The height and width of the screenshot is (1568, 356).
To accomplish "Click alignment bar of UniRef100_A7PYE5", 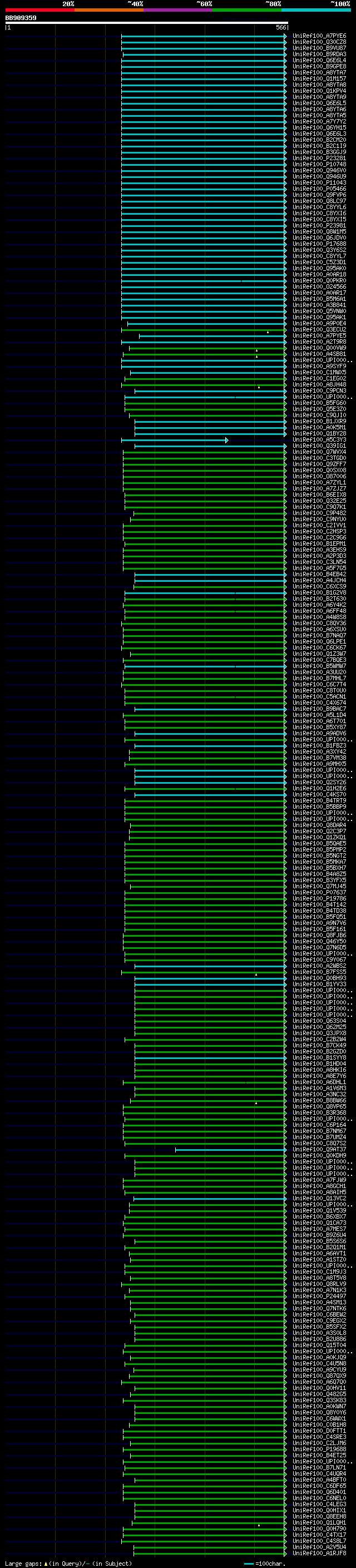I will [212, 336].
